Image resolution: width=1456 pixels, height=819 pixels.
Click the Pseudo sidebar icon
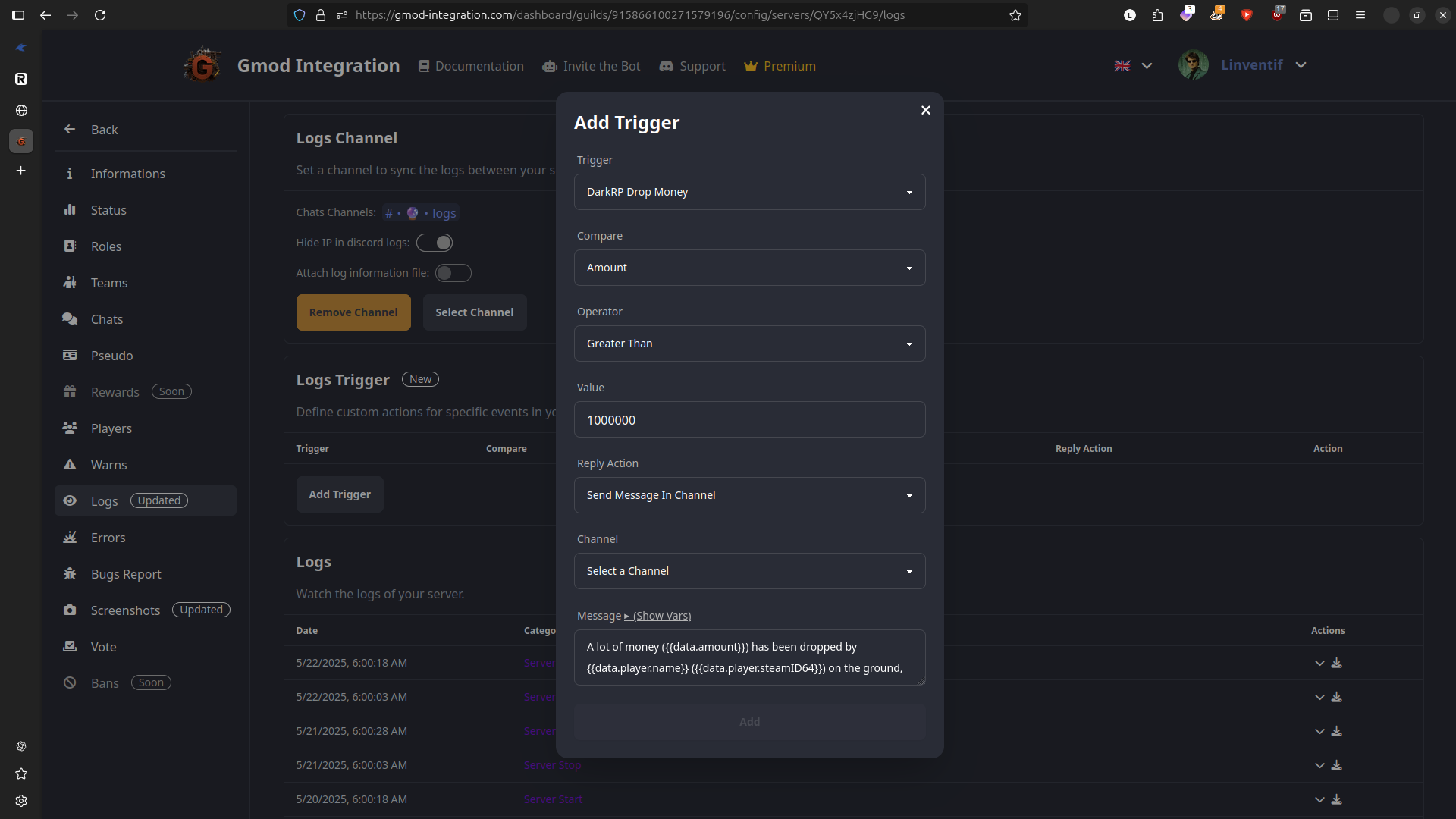(x=70, y=355)
